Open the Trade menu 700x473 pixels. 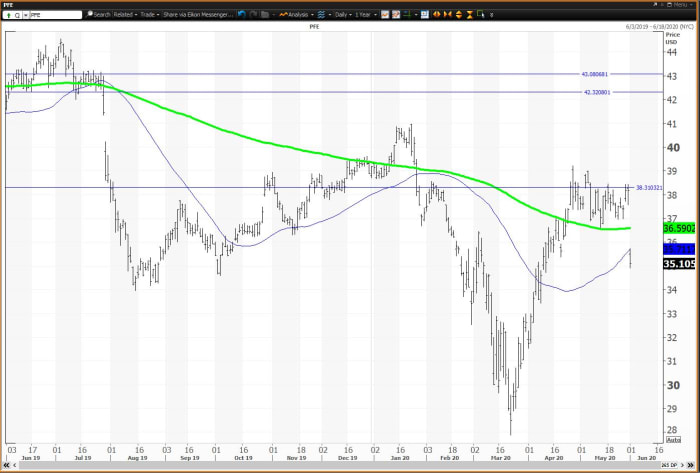point(150,15)
